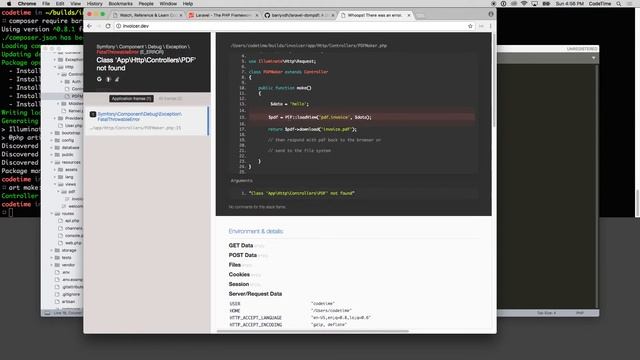Screen dimensions: 640x360
Task: Collapse the routes folder in the editor sidebar
Action: 52,213
